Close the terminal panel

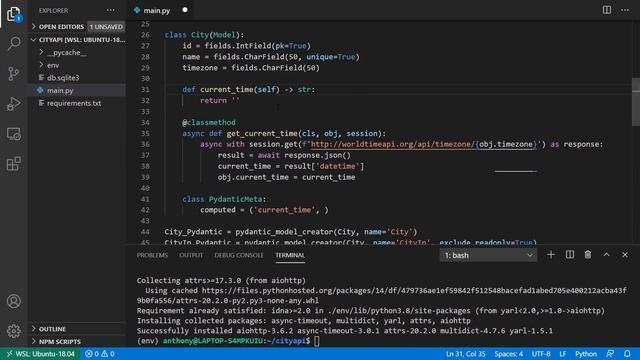click(625, 255)
